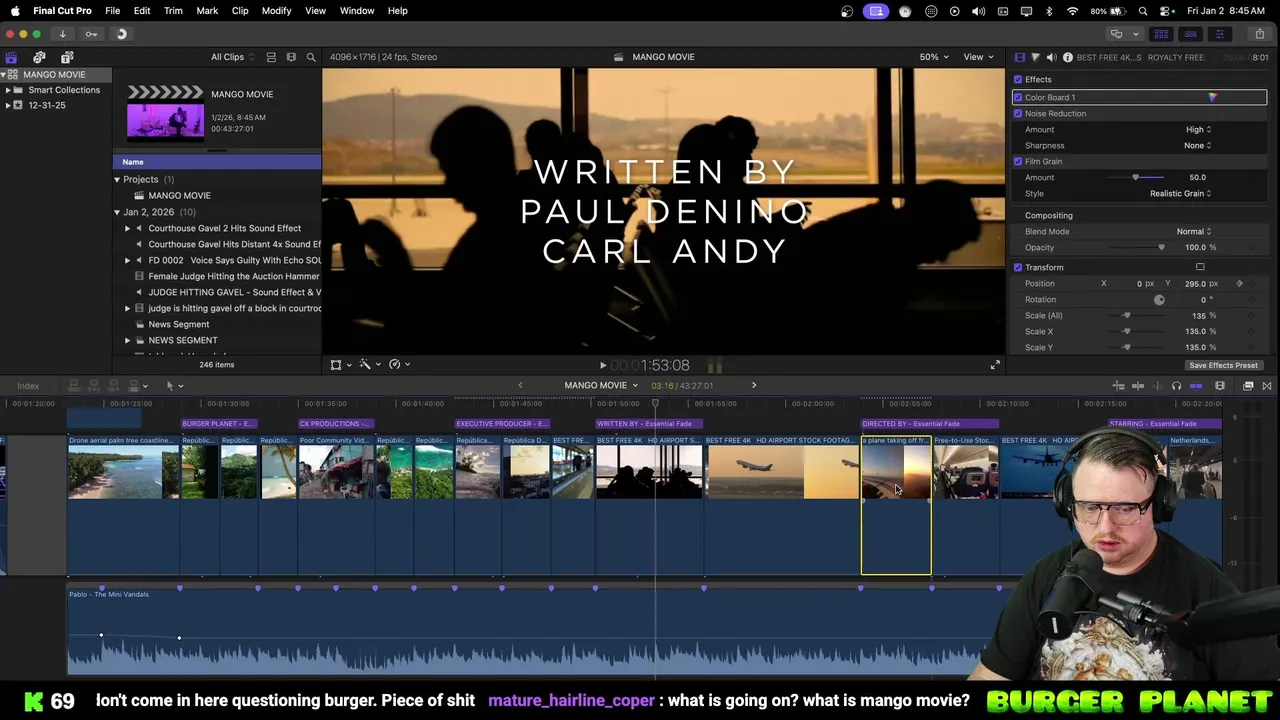Enter full screen viewer mode
This screenshot has height=720, width=1280.
coord(994,365)
